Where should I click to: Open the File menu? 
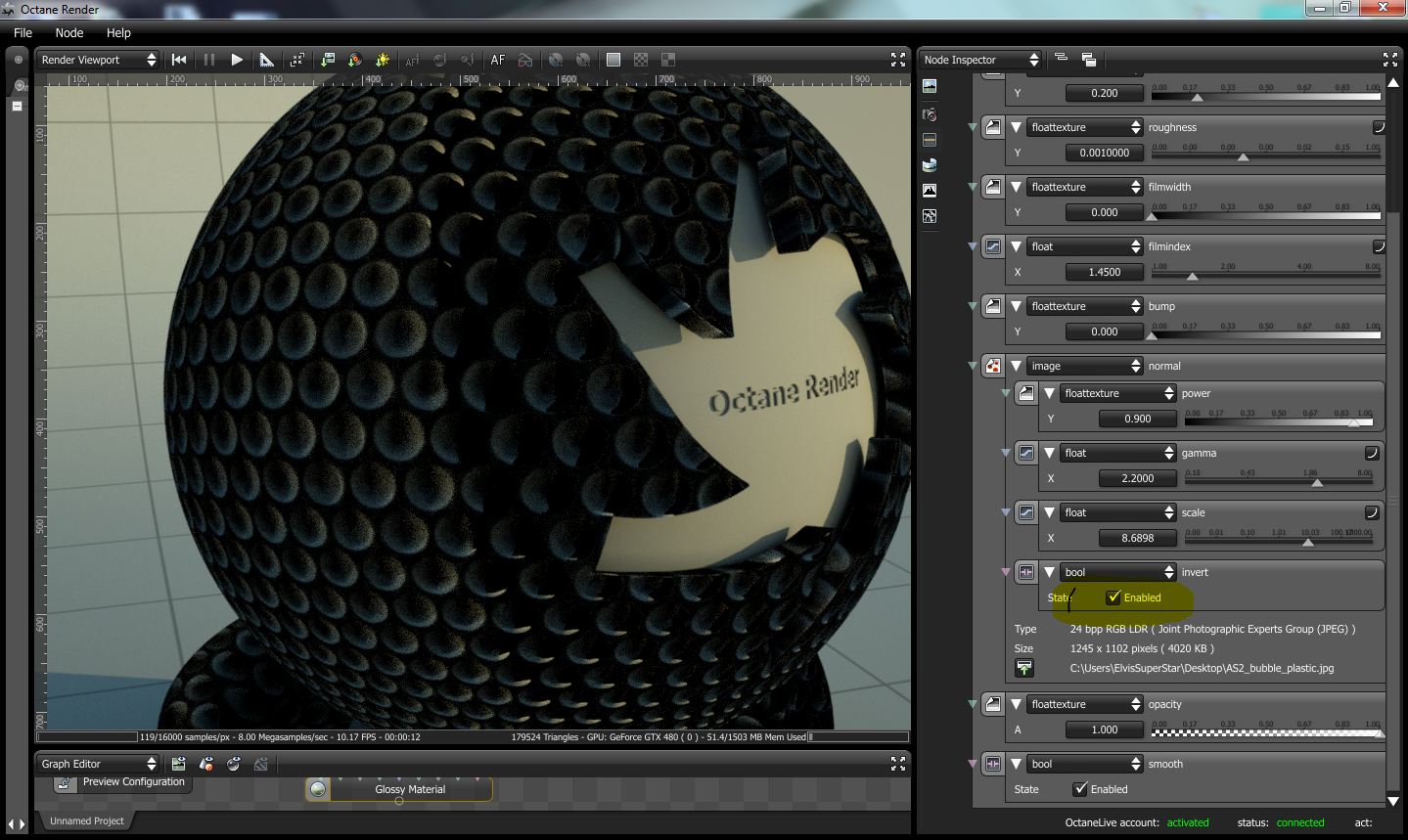(23, 32)
